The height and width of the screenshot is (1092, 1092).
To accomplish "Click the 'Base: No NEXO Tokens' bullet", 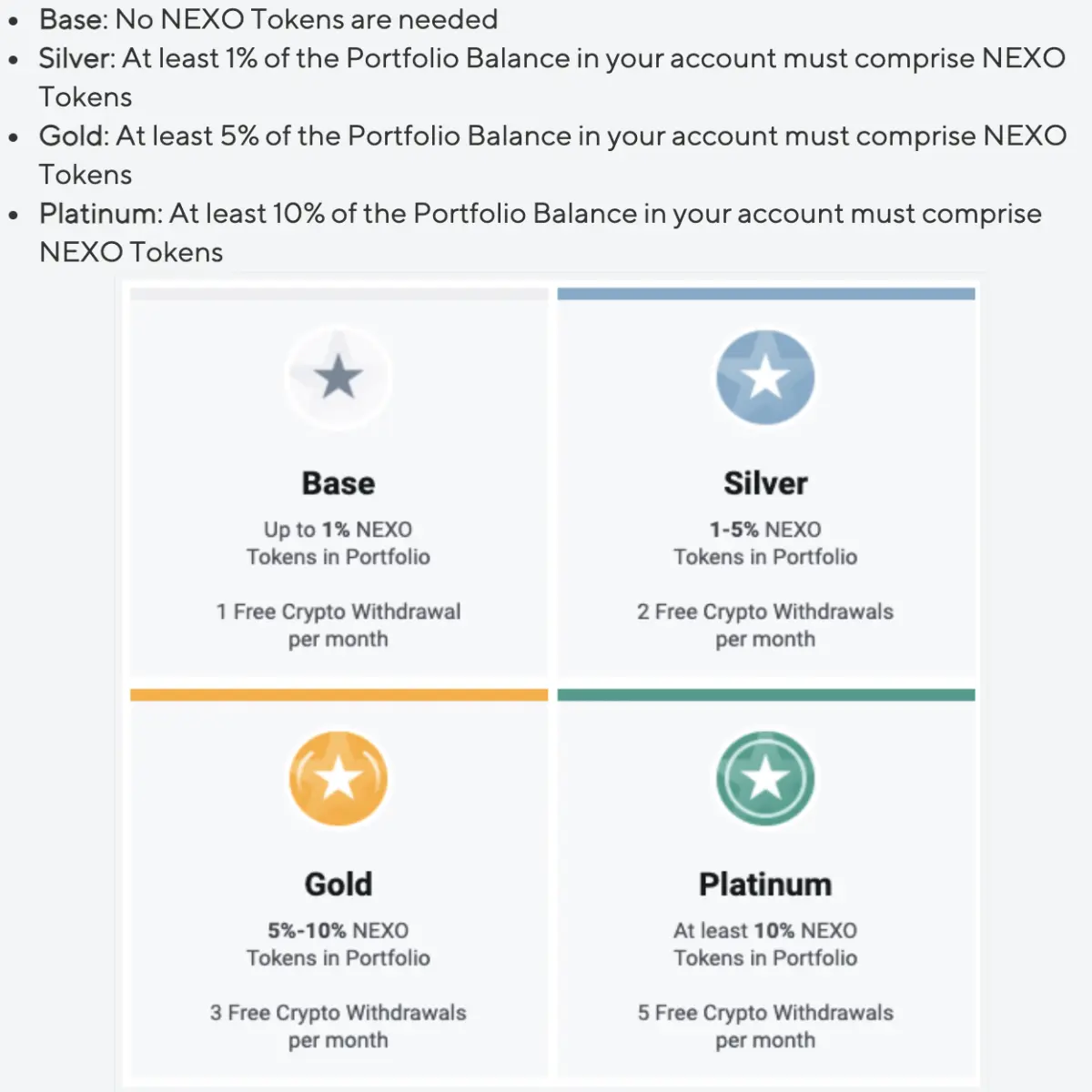I will tap(268, 19).
